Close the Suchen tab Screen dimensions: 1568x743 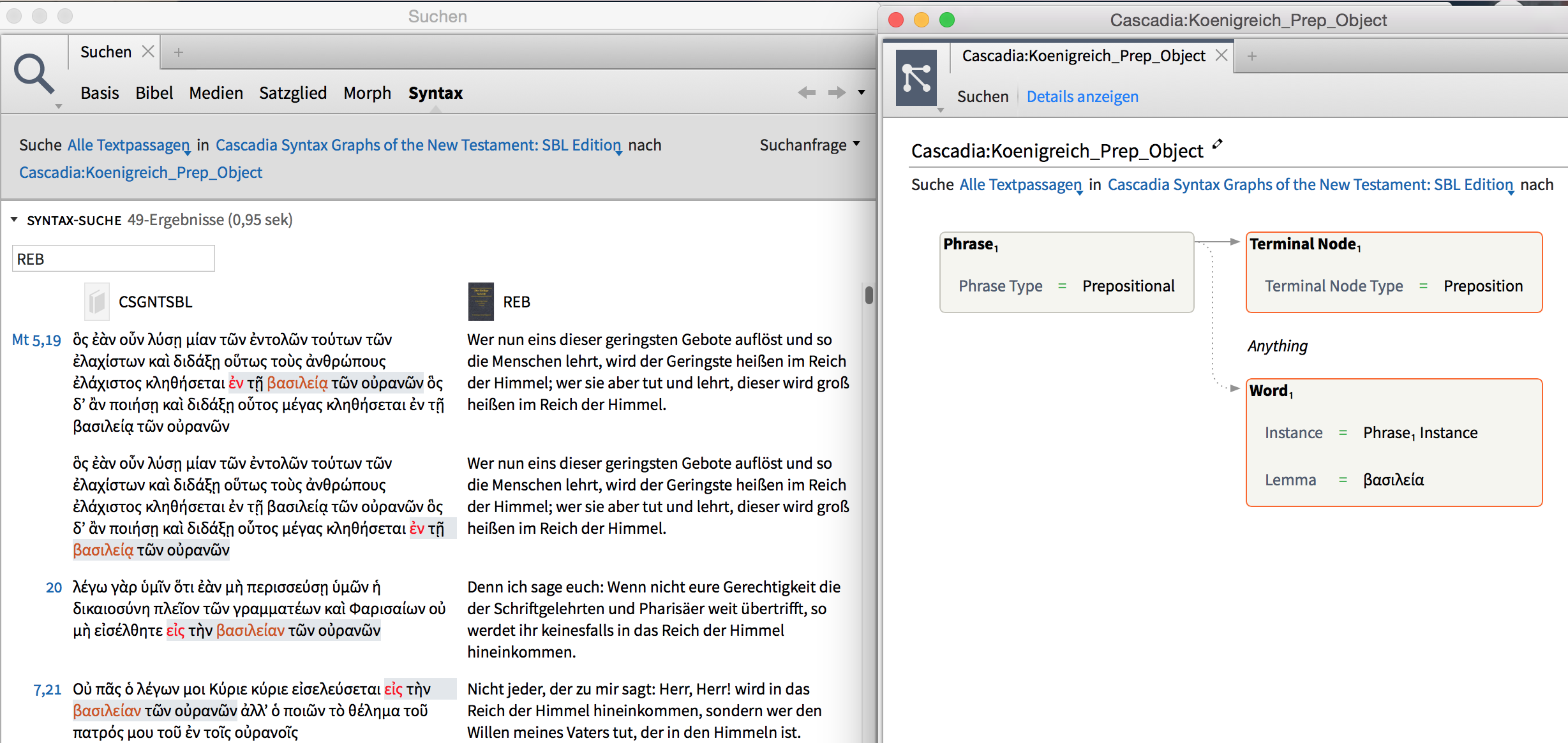[x=148, y=52]
